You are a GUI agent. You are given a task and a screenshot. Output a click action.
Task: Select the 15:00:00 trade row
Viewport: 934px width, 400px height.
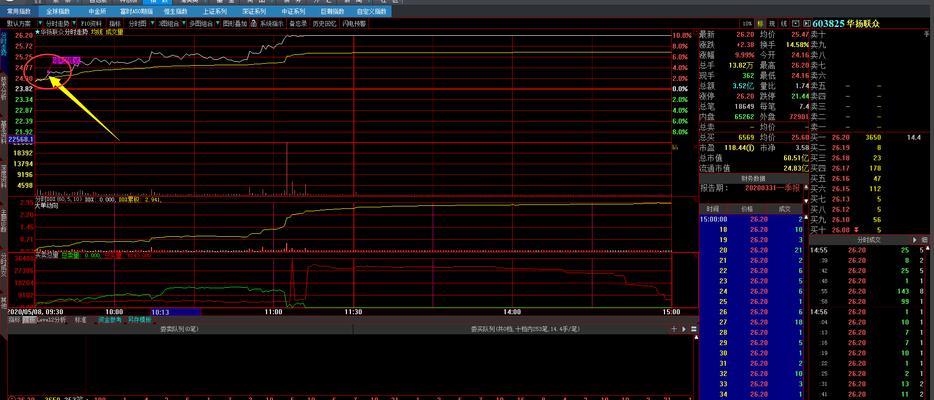[752, 219]
